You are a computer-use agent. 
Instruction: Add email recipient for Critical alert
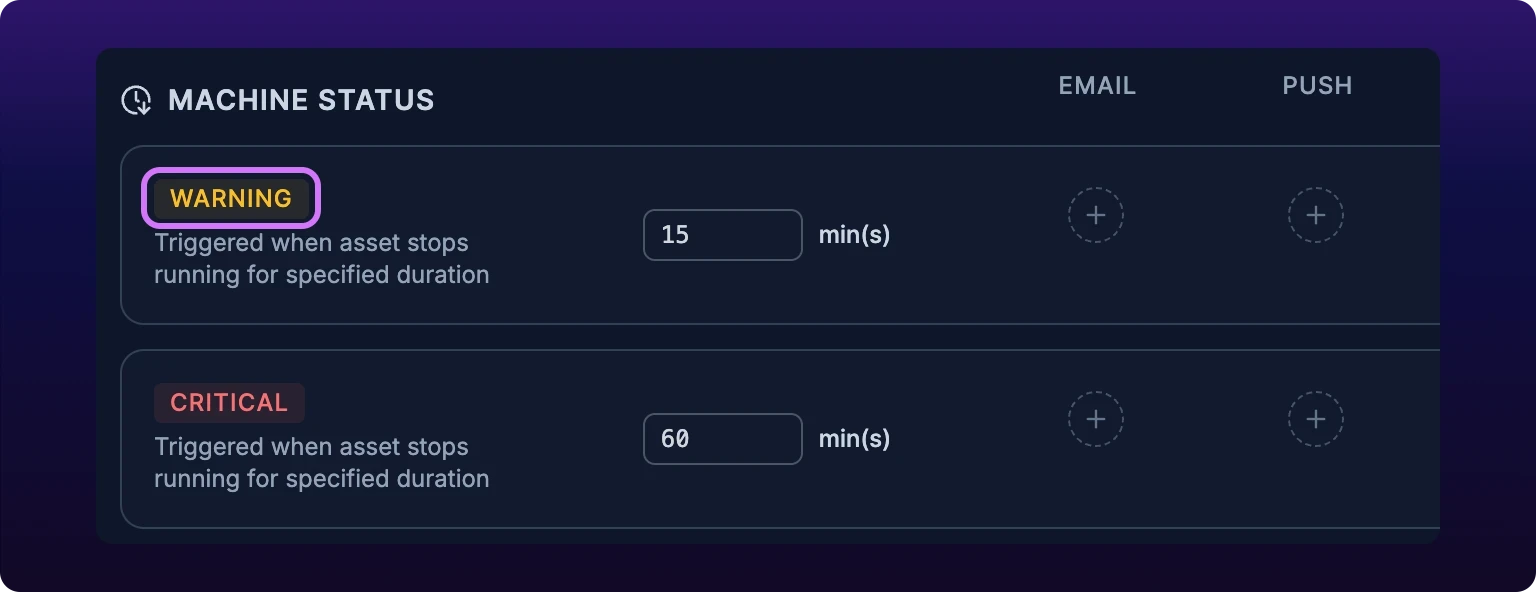point(1096,419)
